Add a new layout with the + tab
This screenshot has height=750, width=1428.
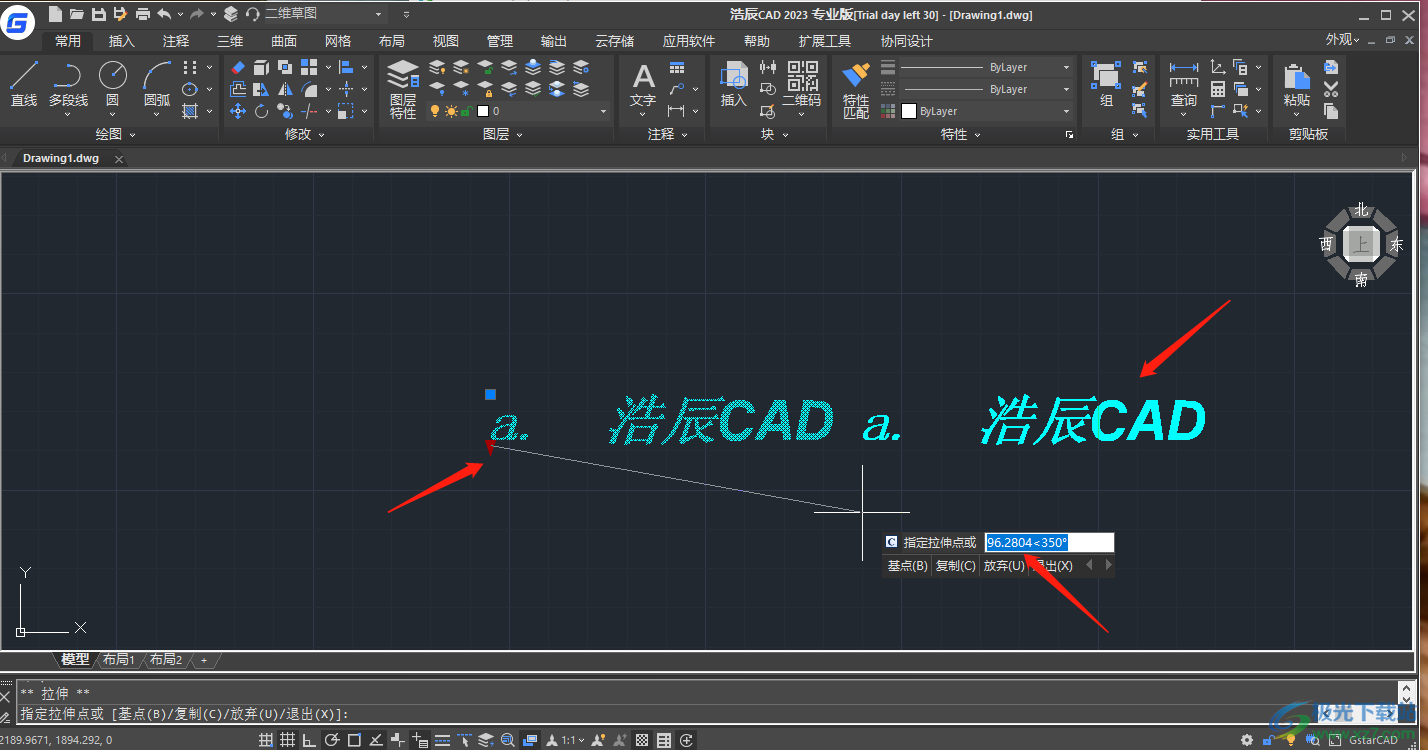204,660
